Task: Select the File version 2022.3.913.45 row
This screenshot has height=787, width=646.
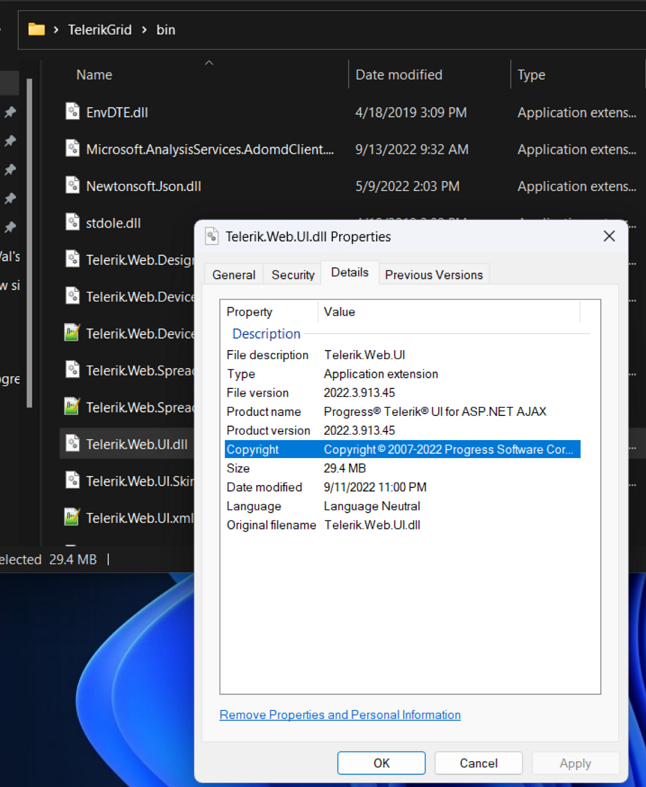Action: (x=403, y=392)
